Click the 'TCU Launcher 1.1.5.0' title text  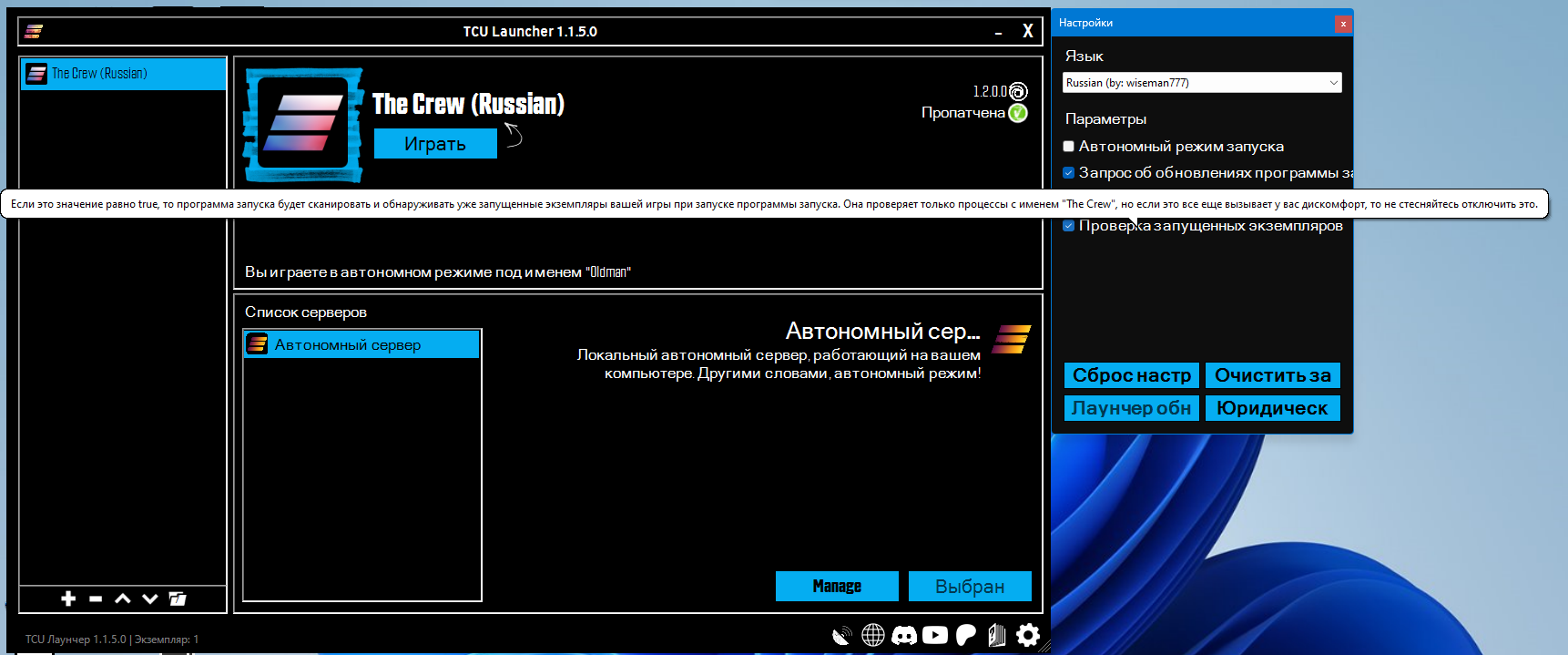pos(530,31)
